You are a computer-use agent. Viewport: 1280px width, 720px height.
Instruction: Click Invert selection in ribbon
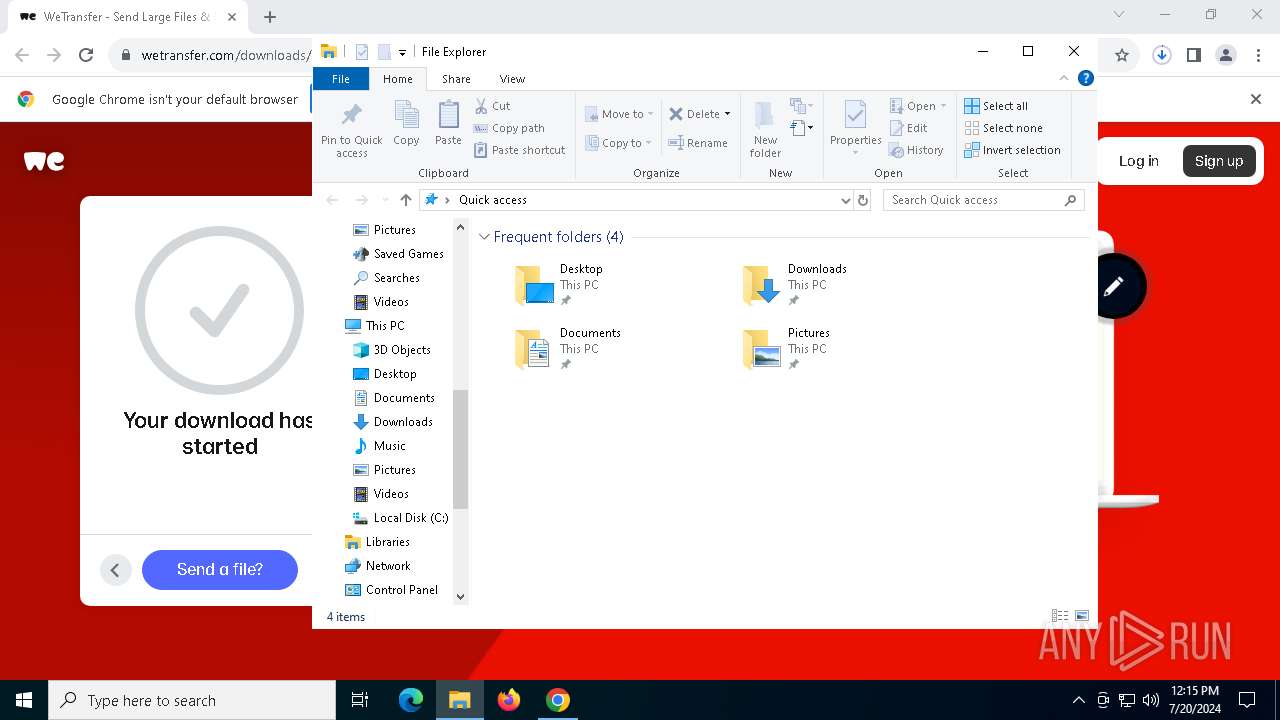[1012, 150]
